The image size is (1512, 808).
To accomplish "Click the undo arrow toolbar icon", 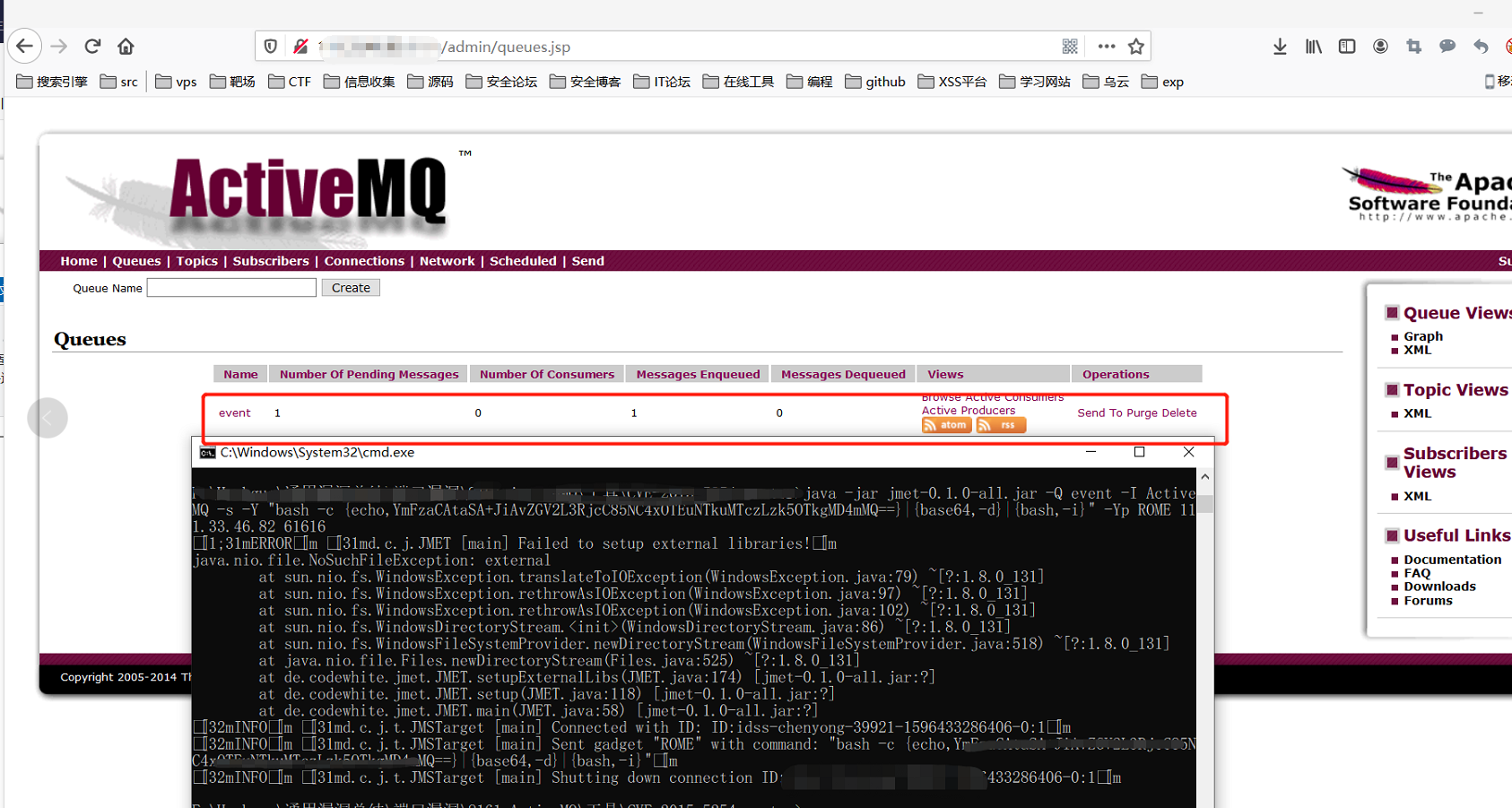I will pos(1481,47).
